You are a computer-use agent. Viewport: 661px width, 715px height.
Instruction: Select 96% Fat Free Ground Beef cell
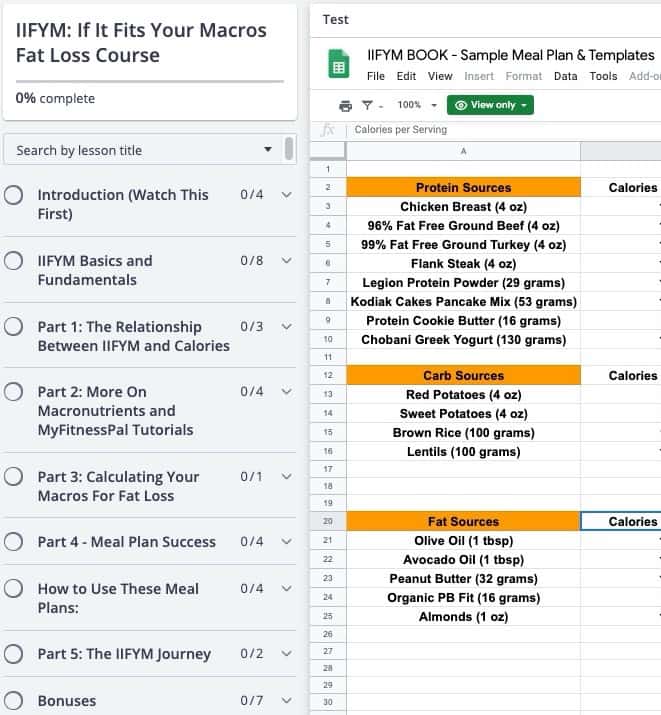464,226
